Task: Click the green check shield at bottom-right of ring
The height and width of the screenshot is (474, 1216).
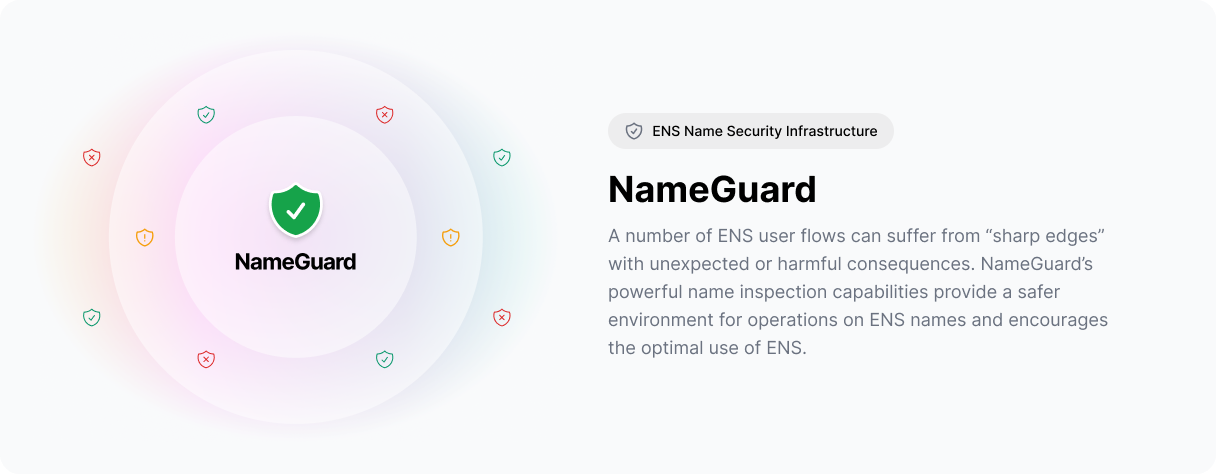Action: pos(385,359)
